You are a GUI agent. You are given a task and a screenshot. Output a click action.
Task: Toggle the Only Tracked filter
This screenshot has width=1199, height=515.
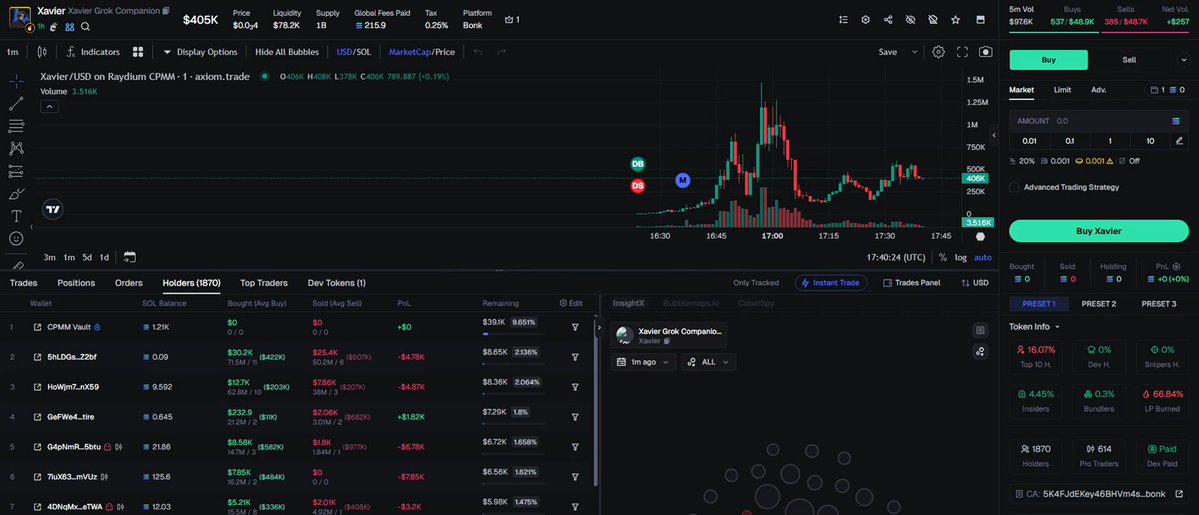(x=755, y=282)
